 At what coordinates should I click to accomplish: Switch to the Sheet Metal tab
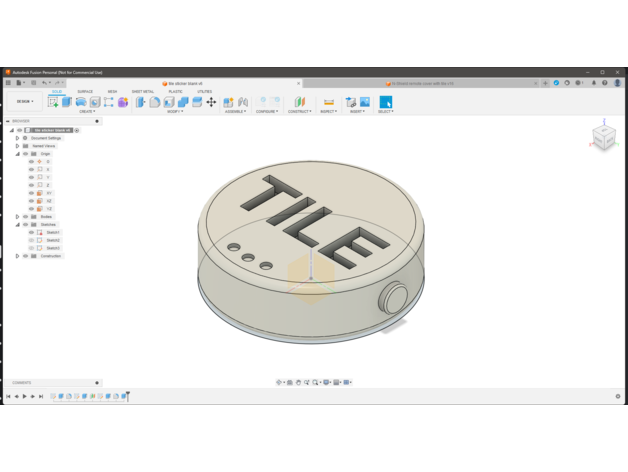pyautogui.click(x=143, y=91)
